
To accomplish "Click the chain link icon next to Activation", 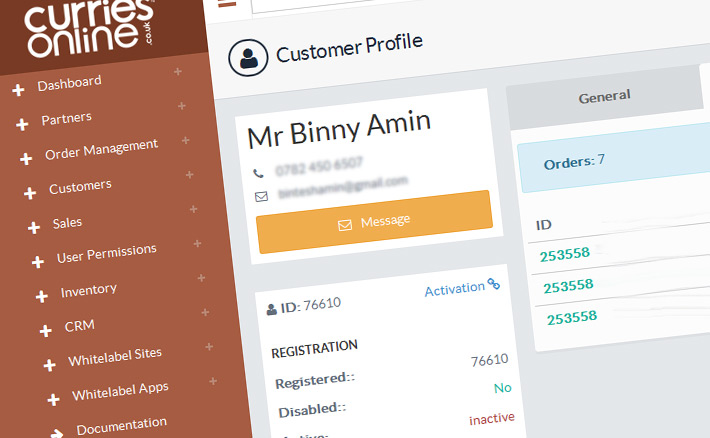I will (x=493, y=285).
